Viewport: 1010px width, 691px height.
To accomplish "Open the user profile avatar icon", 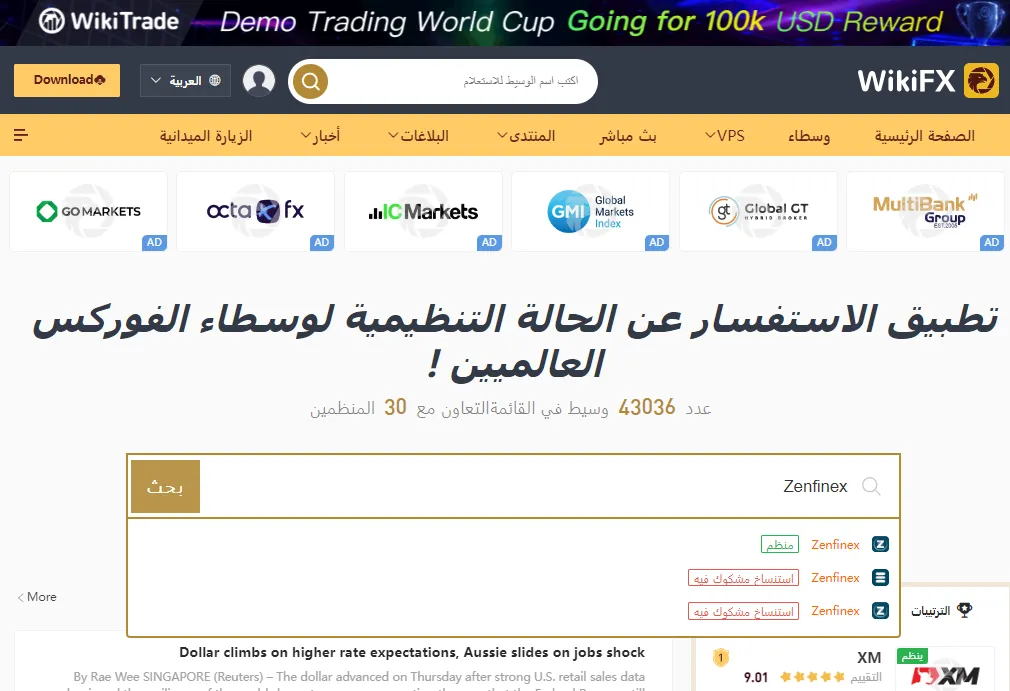I will (x=259, y=81).
